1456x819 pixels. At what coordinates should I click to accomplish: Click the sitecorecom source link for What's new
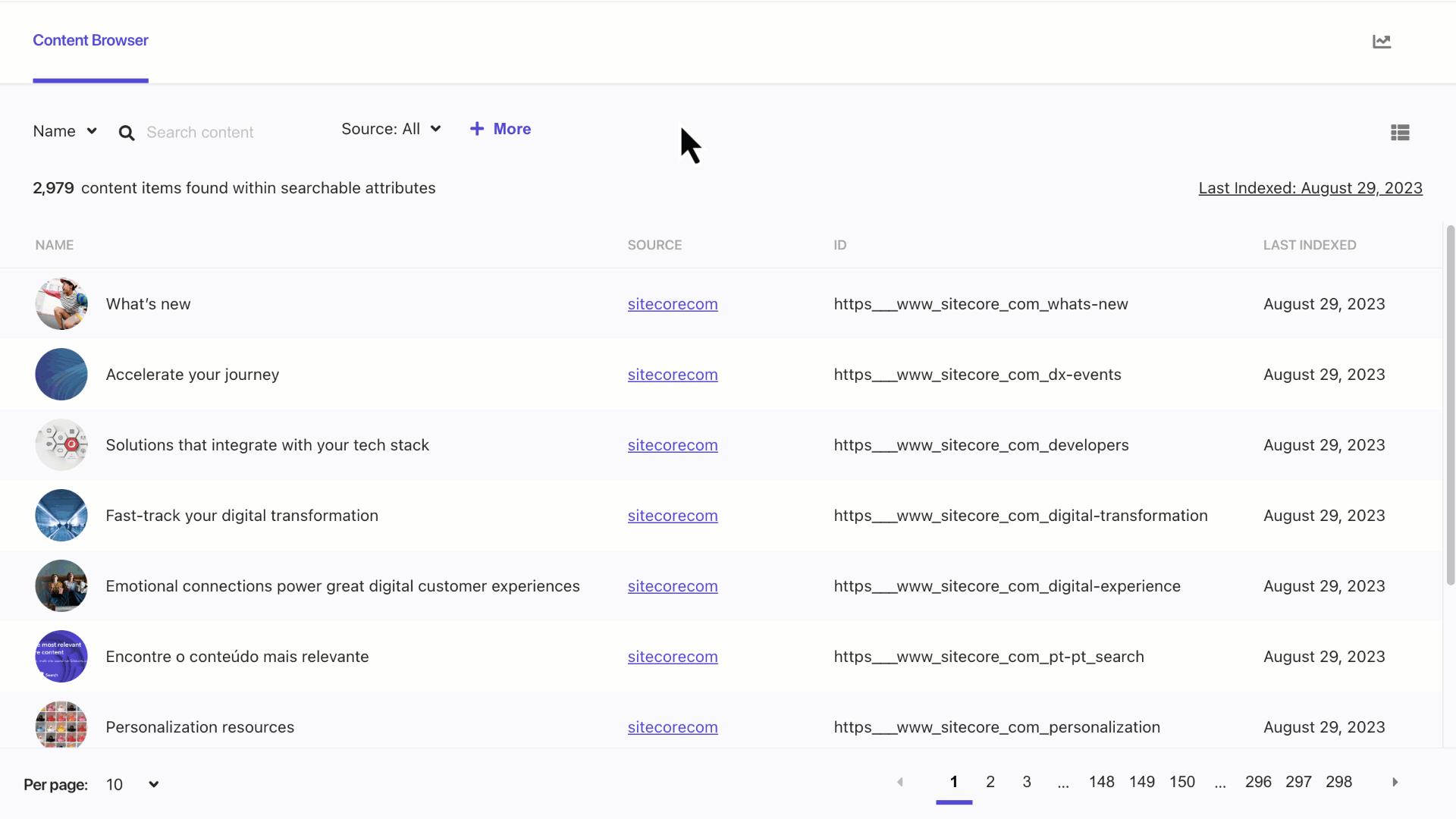click(x=672, y=303)
